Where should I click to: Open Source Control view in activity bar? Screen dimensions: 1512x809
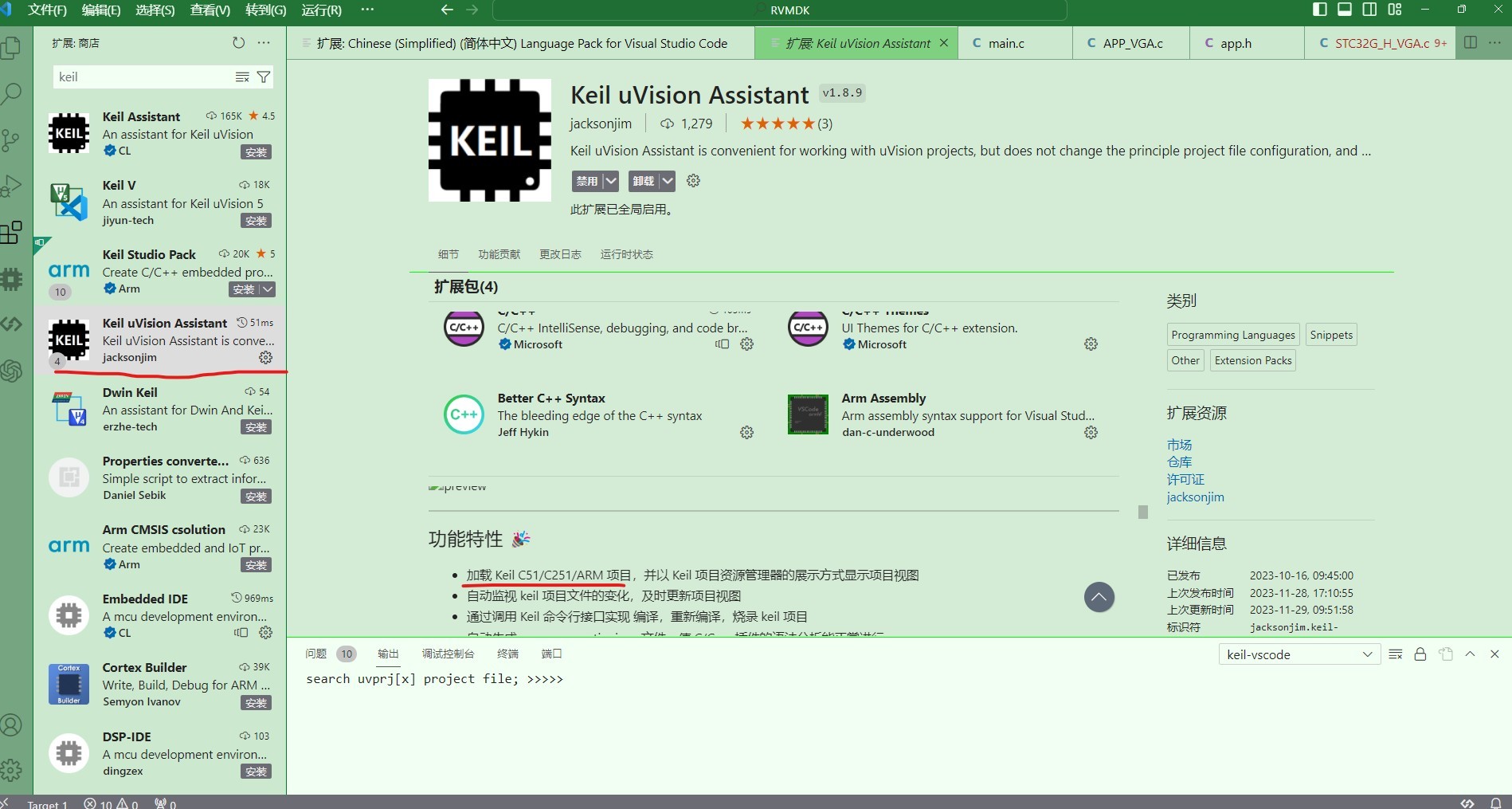pyautogui.click(x=12, y=140)
